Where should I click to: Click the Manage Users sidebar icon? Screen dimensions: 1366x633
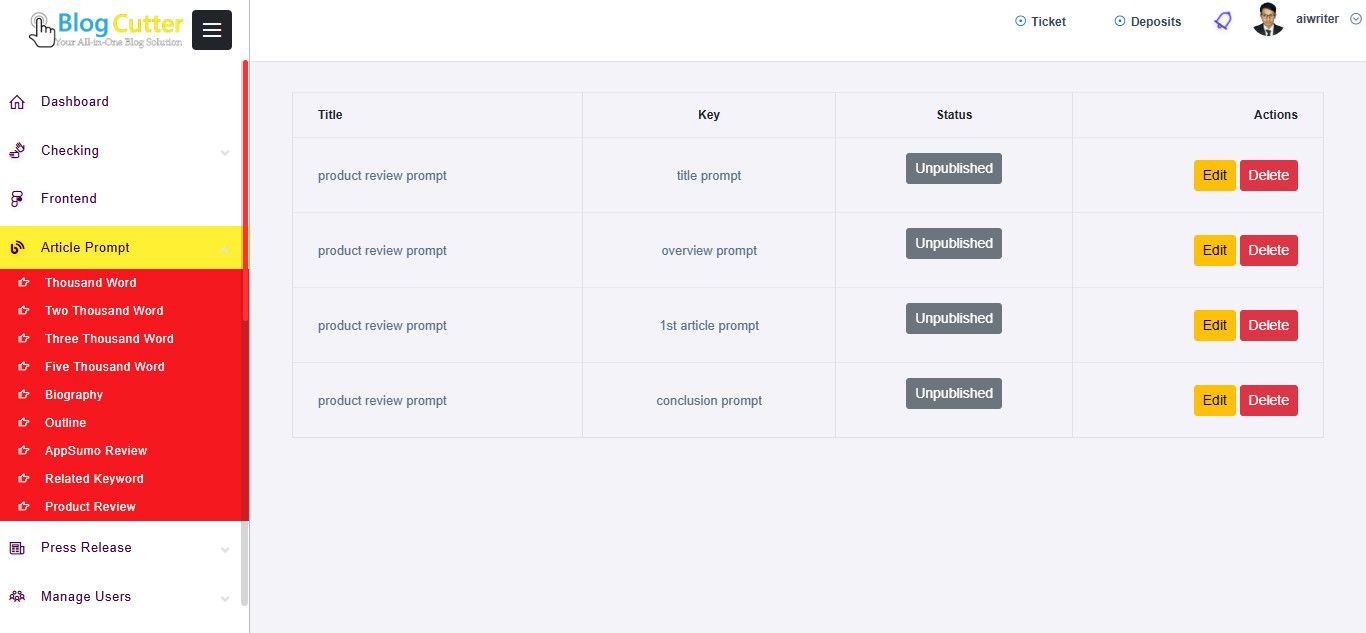tap(17, 597)
